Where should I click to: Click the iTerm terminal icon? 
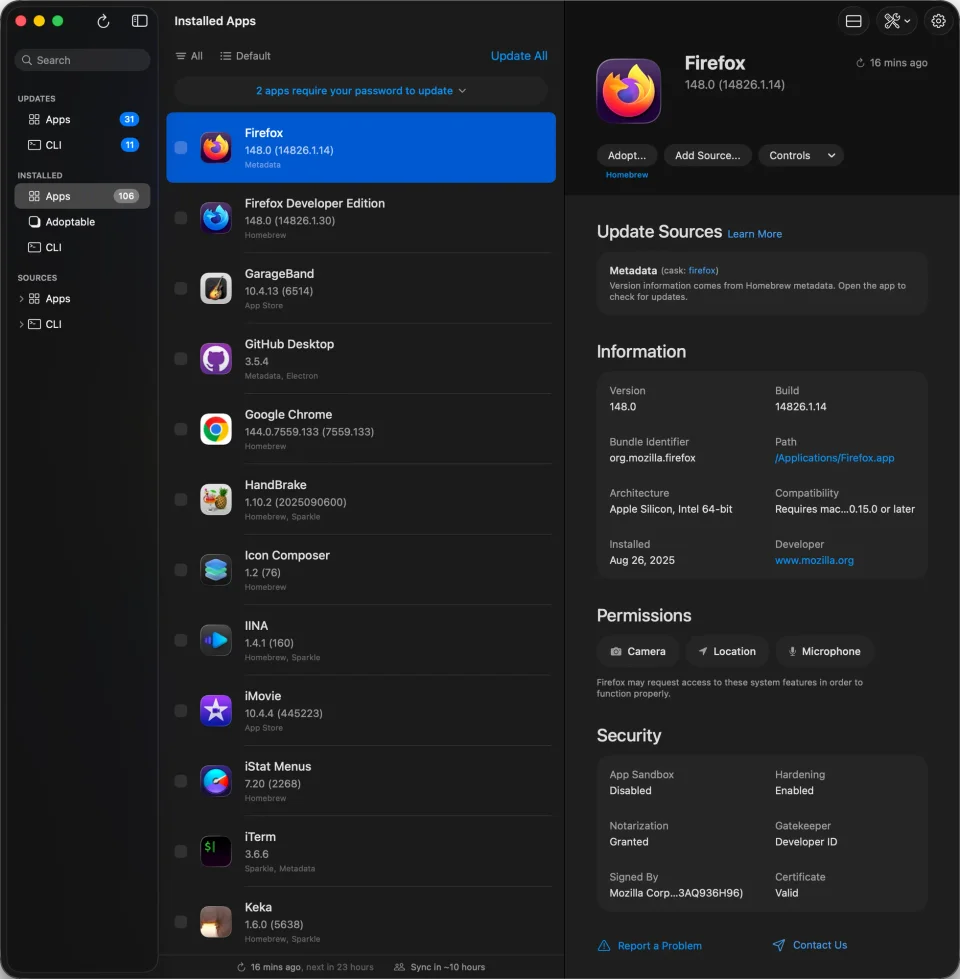pos(216,852)
